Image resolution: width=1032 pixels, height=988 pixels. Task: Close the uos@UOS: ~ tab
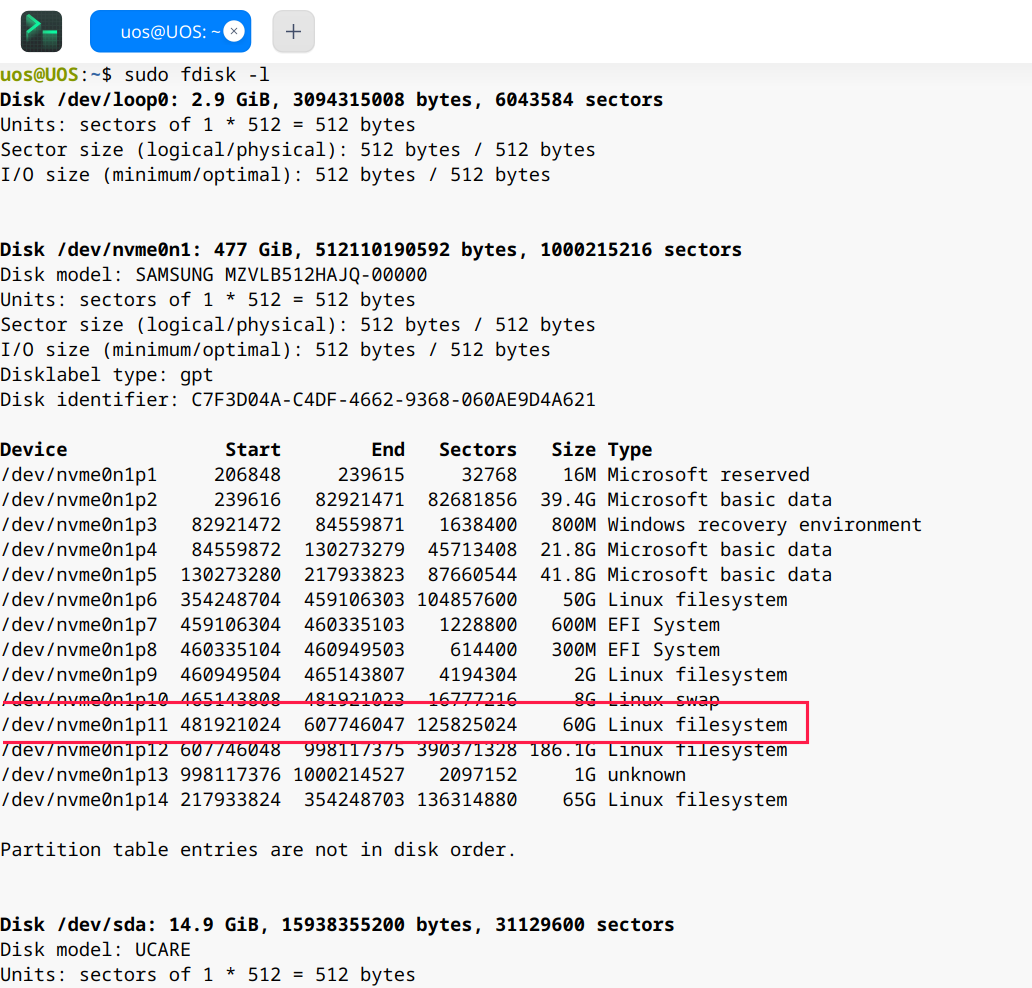pyautogui.click(x=234, y=31)
